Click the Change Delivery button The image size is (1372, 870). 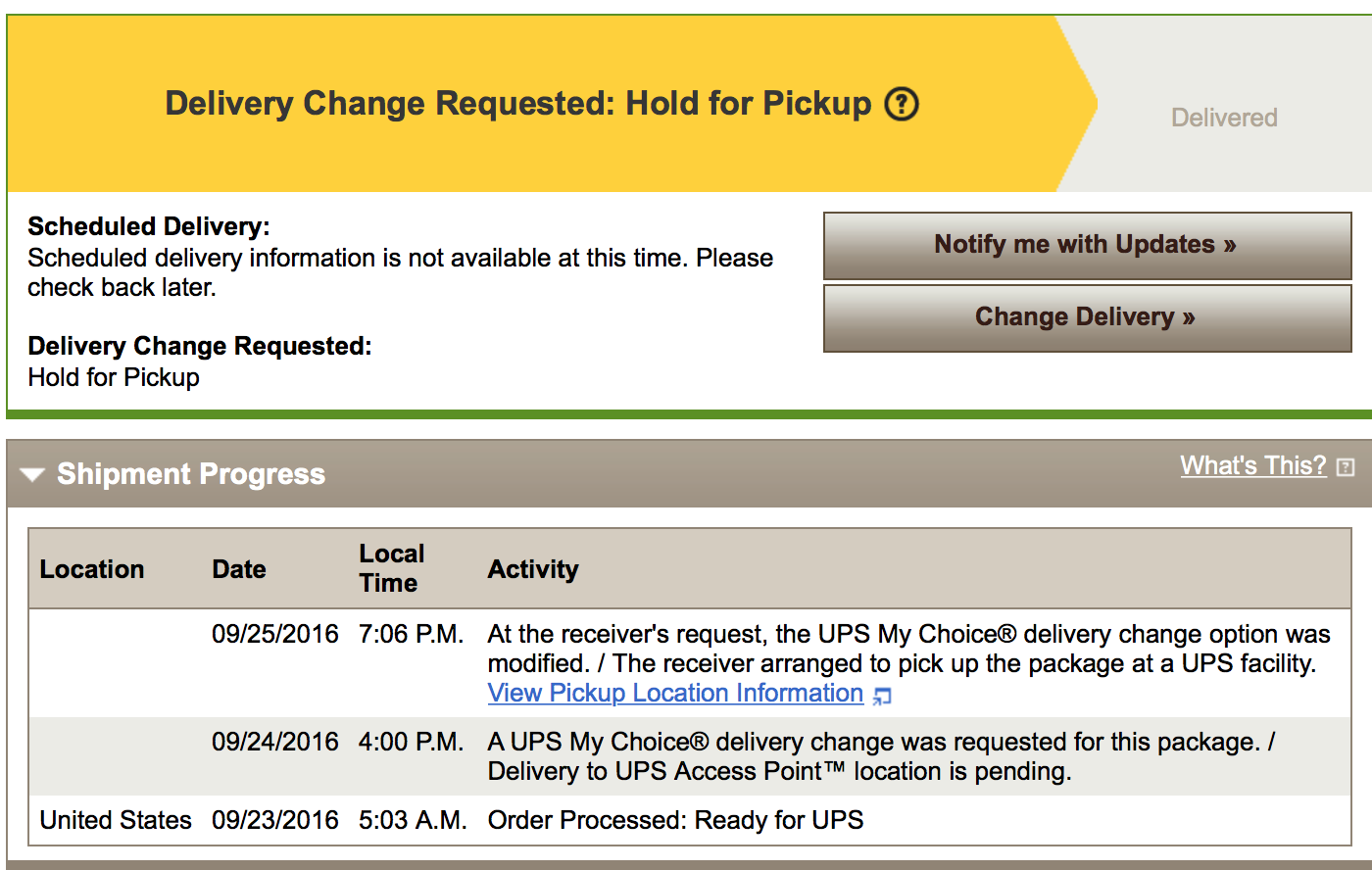click(1087, 317)
